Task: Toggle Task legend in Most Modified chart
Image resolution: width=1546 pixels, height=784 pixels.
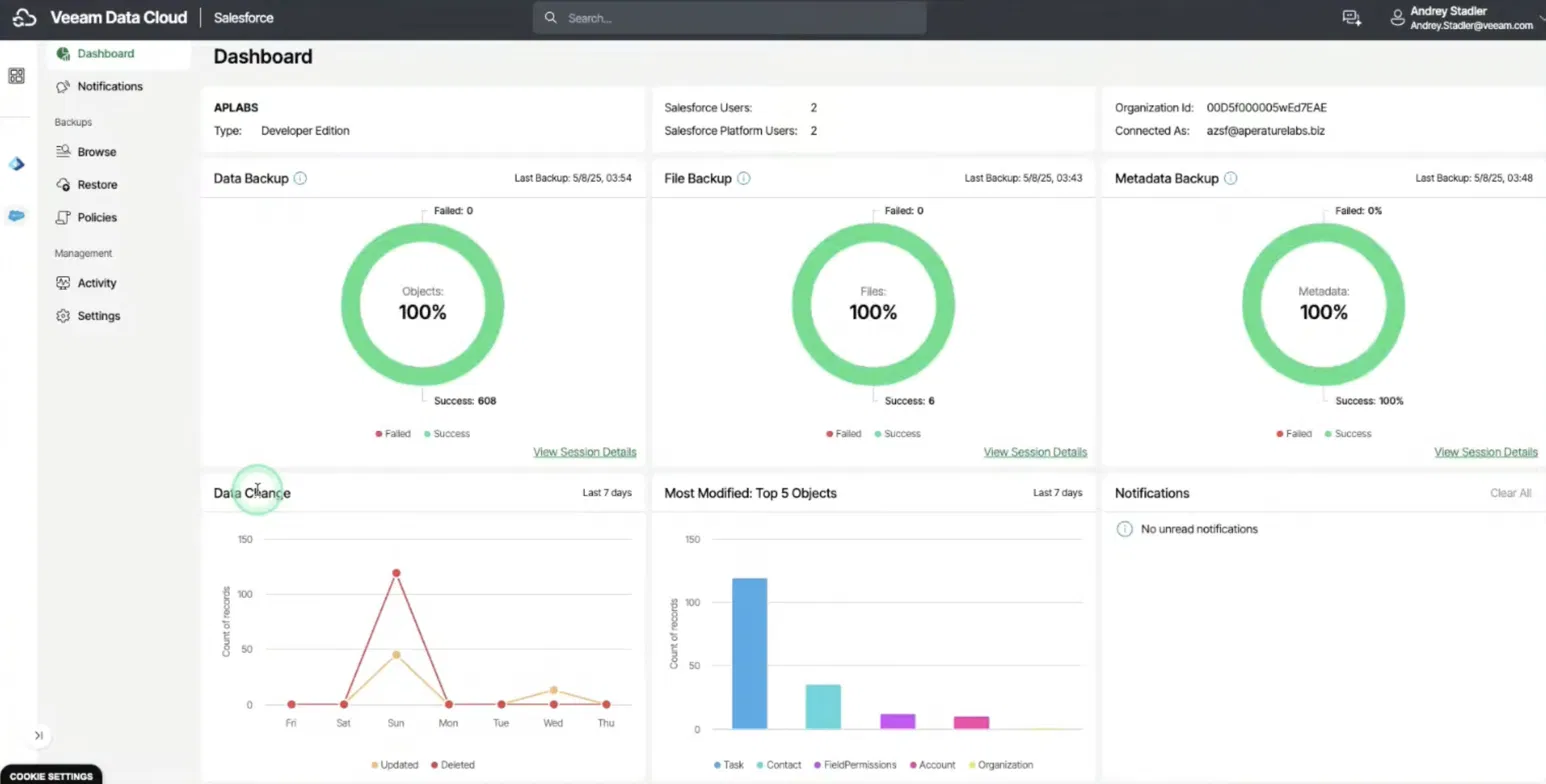Action: (729, 765)
